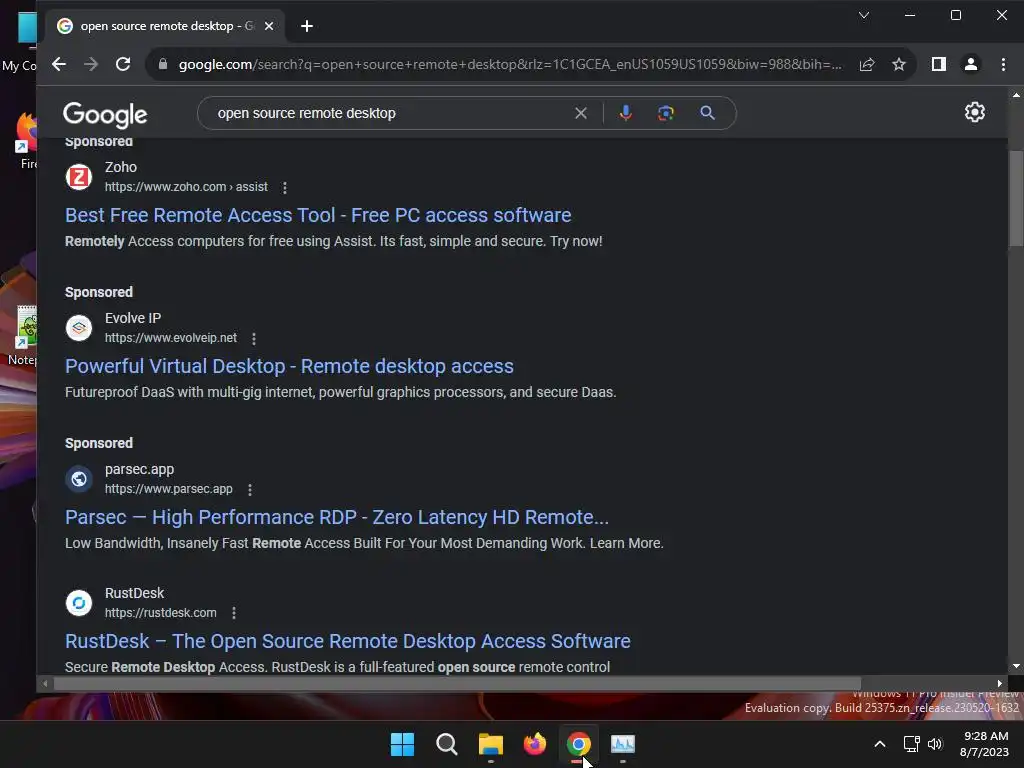Click the scroll right arrow

click(999, 683)
